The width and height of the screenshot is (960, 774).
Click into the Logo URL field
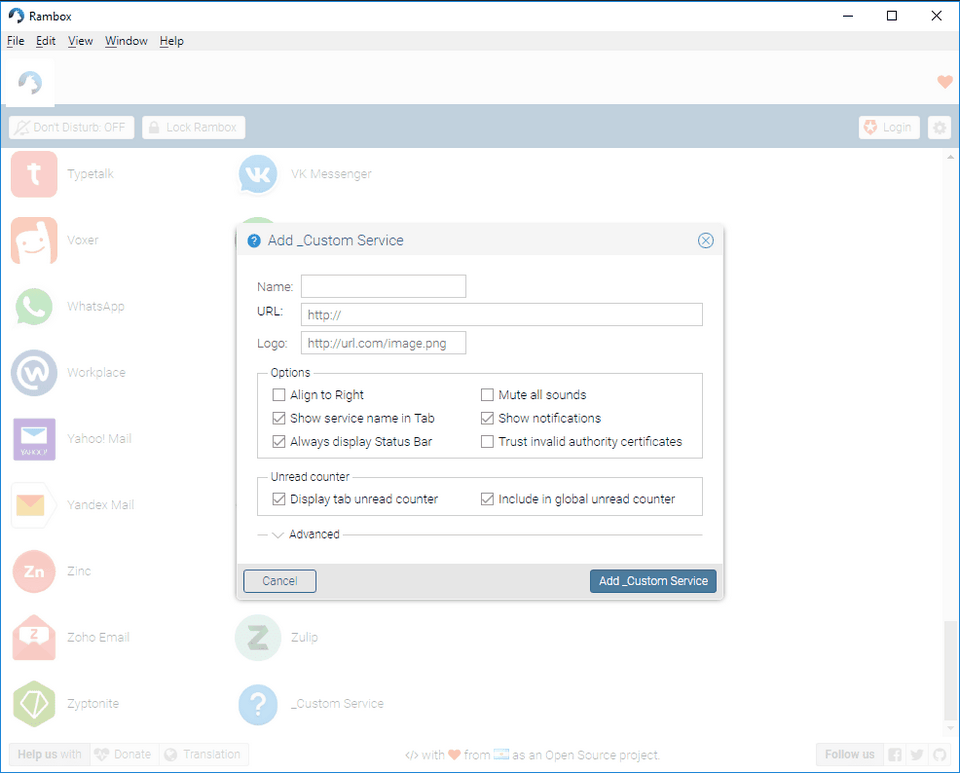[383, 343]
